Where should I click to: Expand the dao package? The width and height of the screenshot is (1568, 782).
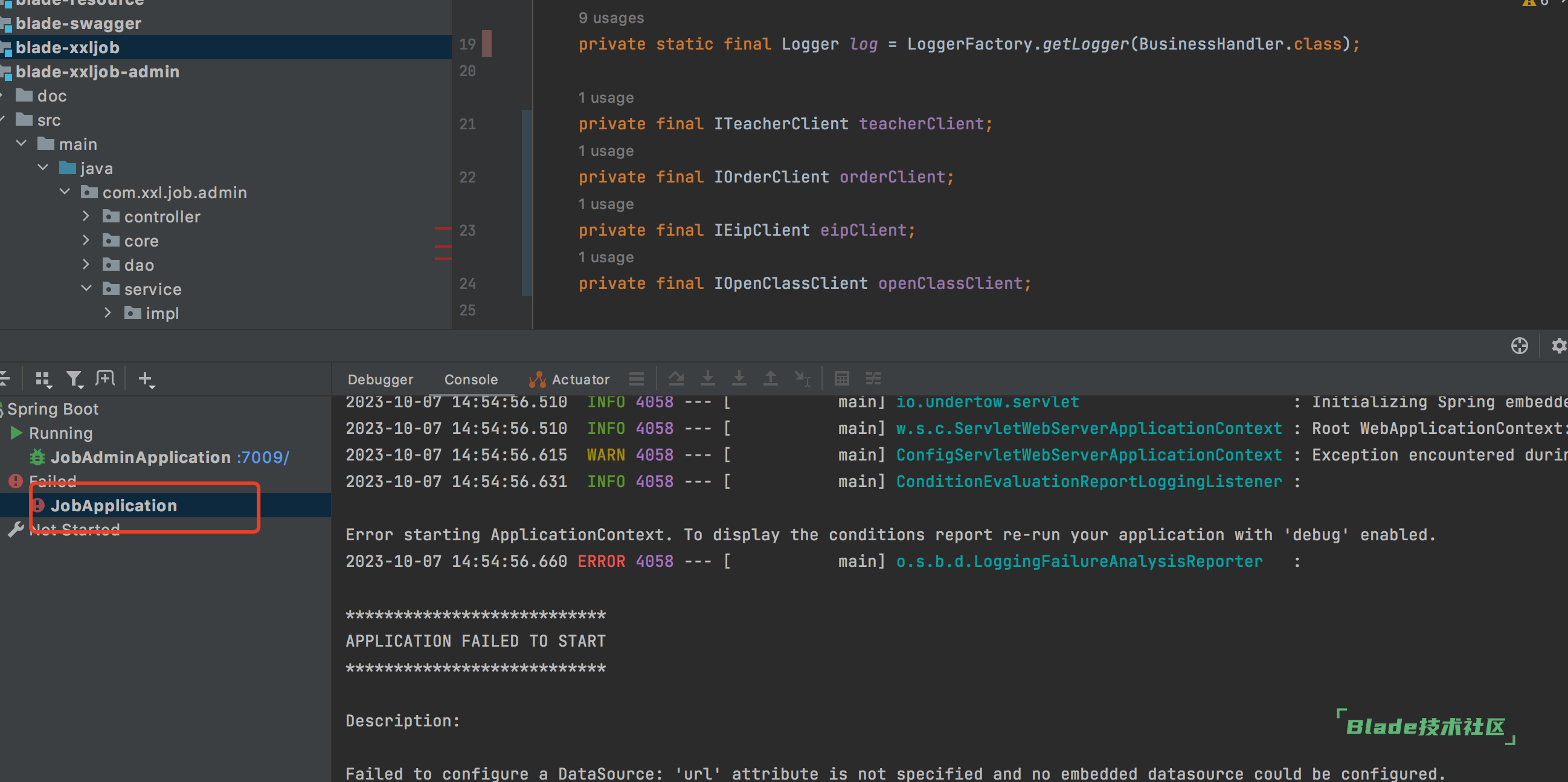pos(86,263)
